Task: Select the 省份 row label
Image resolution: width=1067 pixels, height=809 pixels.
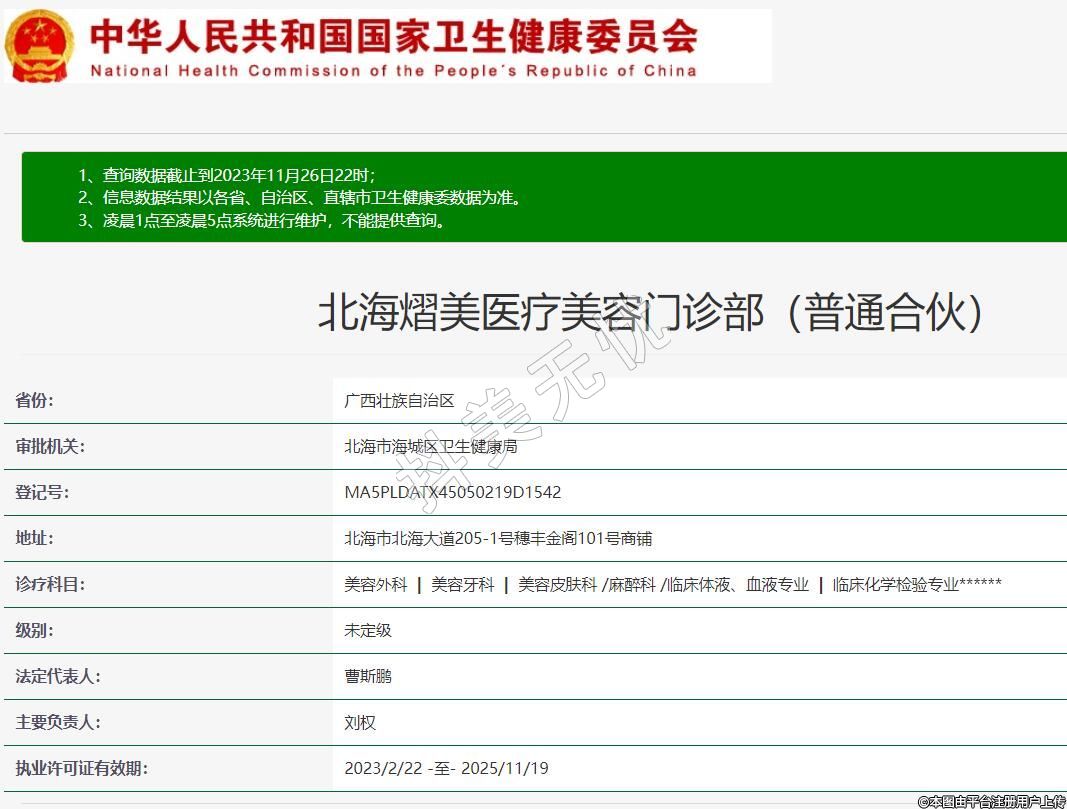Action: [x=35, y=401]
